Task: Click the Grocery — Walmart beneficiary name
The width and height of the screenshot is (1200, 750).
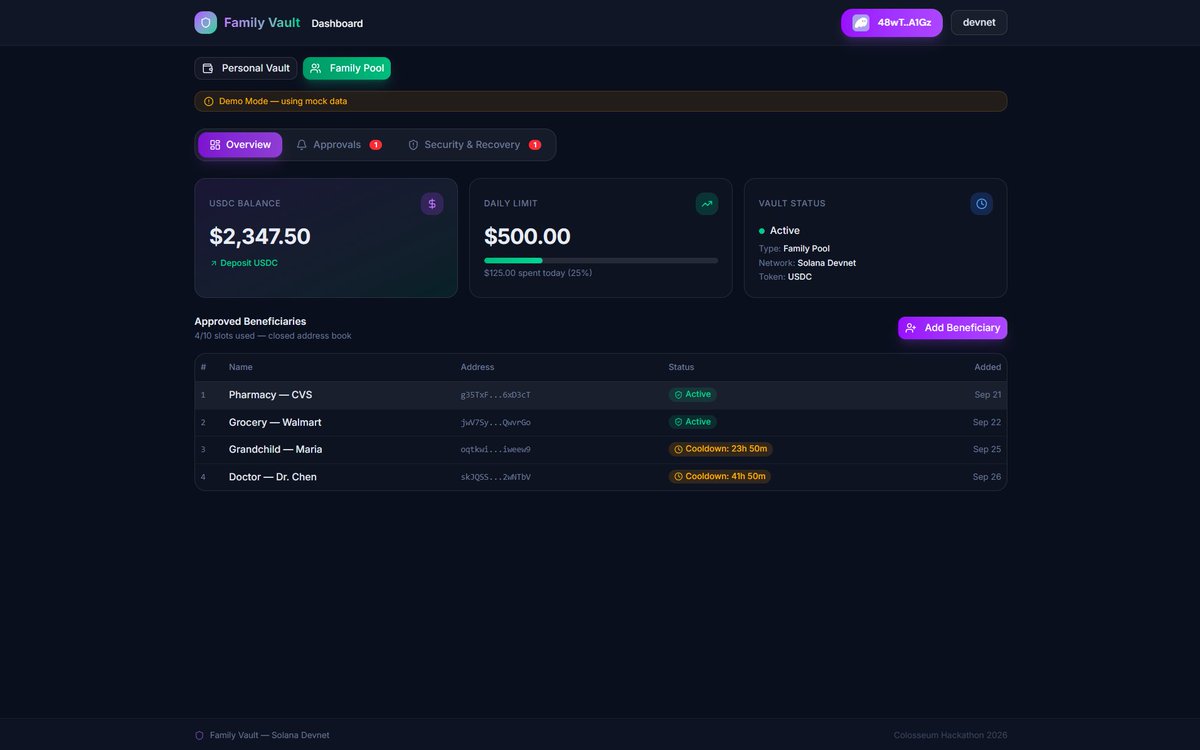Action: [275, 422]
